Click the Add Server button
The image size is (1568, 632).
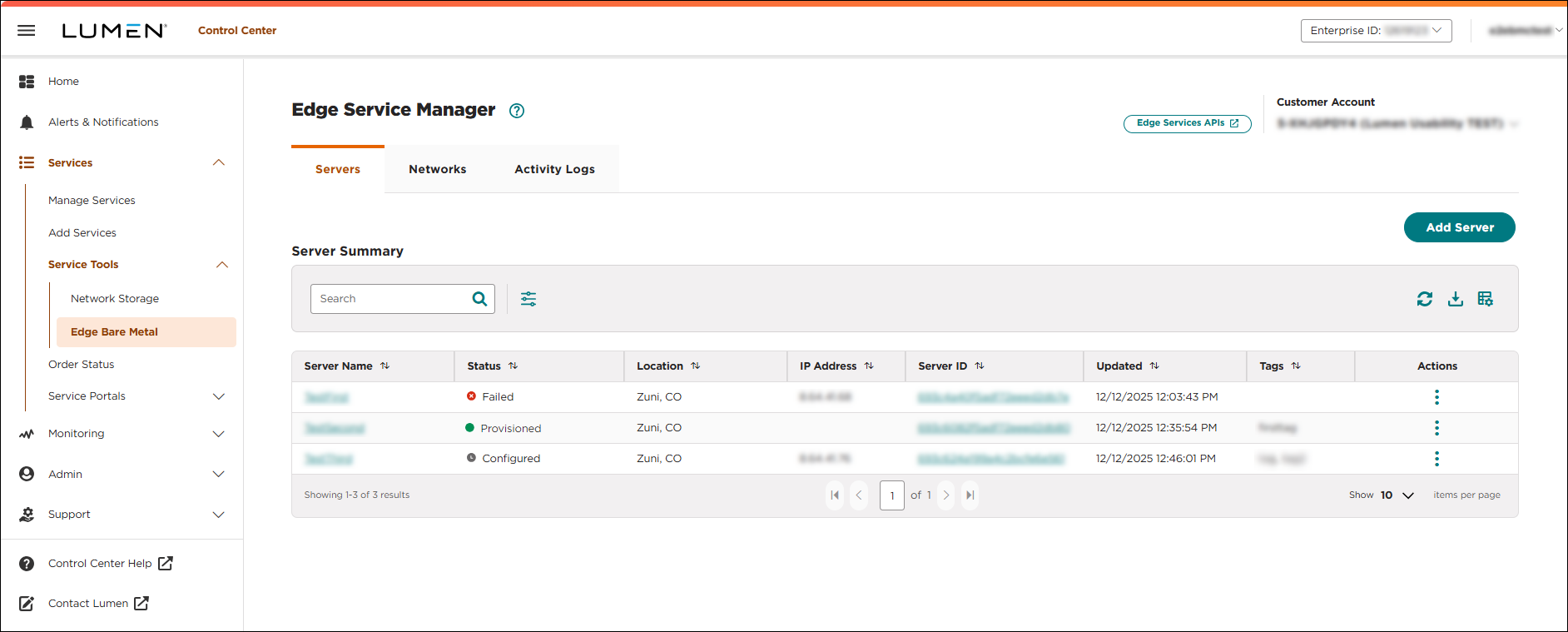pos(1460,227)
